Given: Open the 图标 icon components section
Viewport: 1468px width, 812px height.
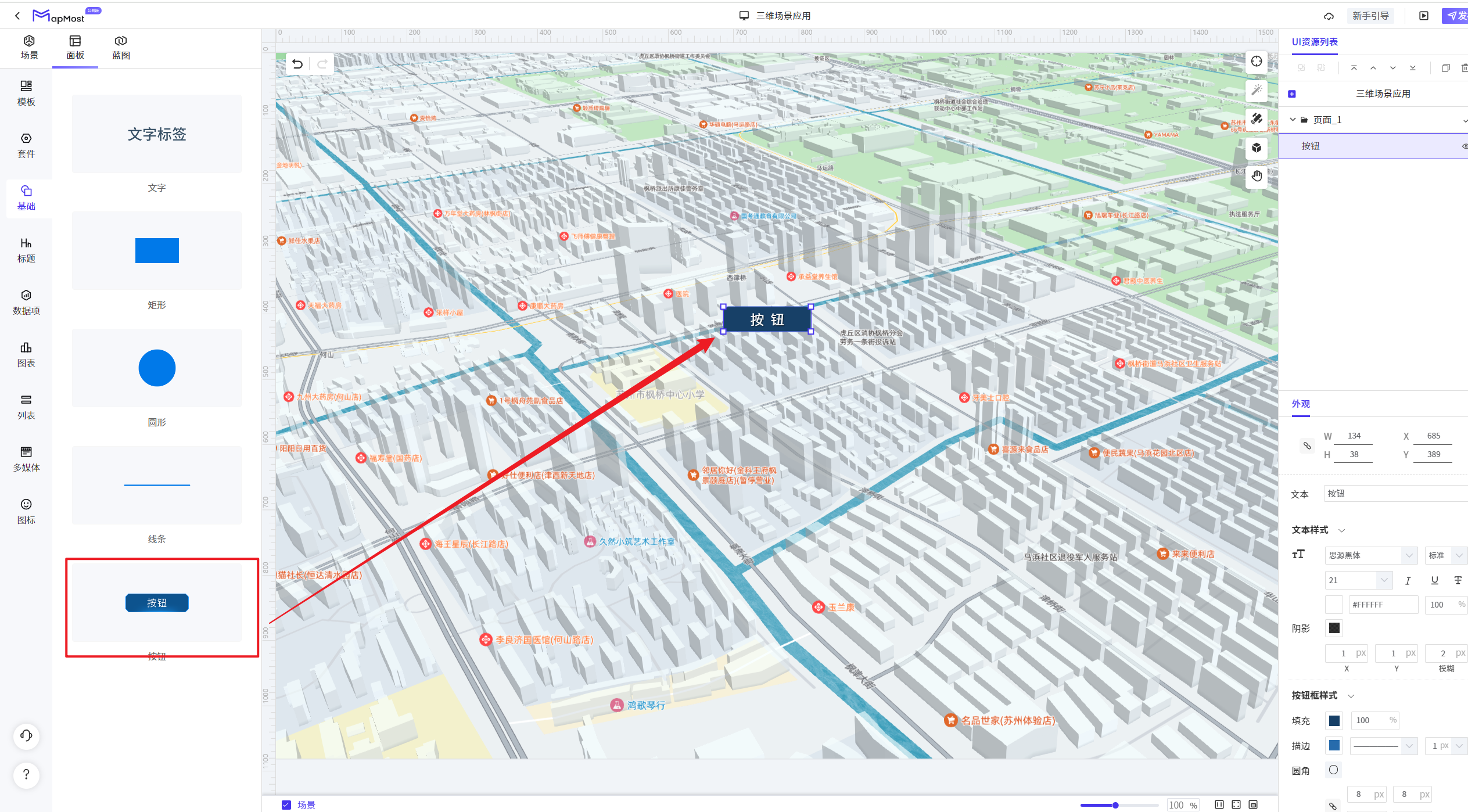Looking at the screenshot, I should (26, 512).
